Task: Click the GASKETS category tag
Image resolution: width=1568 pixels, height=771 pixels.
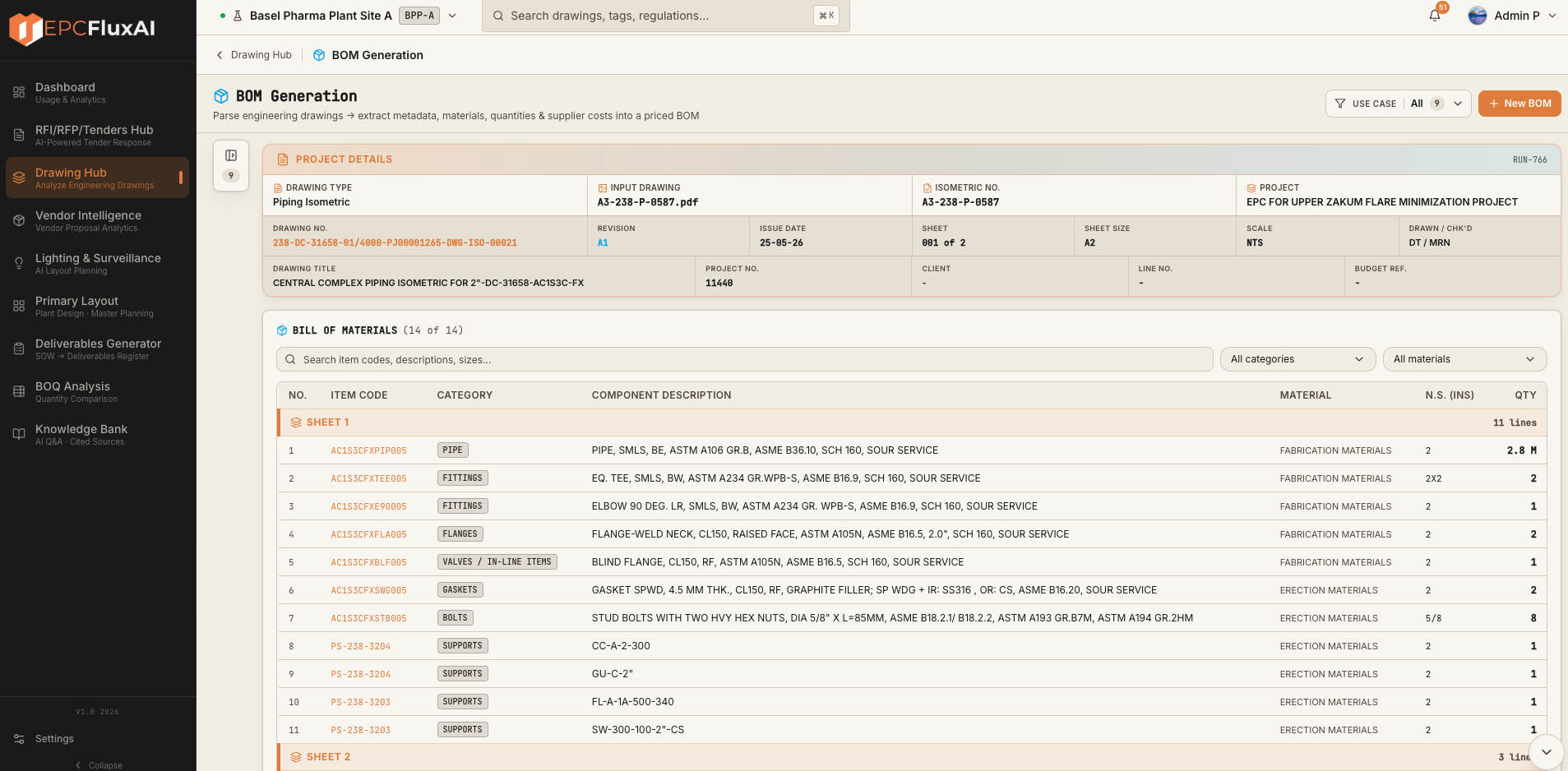Action: 460,590
